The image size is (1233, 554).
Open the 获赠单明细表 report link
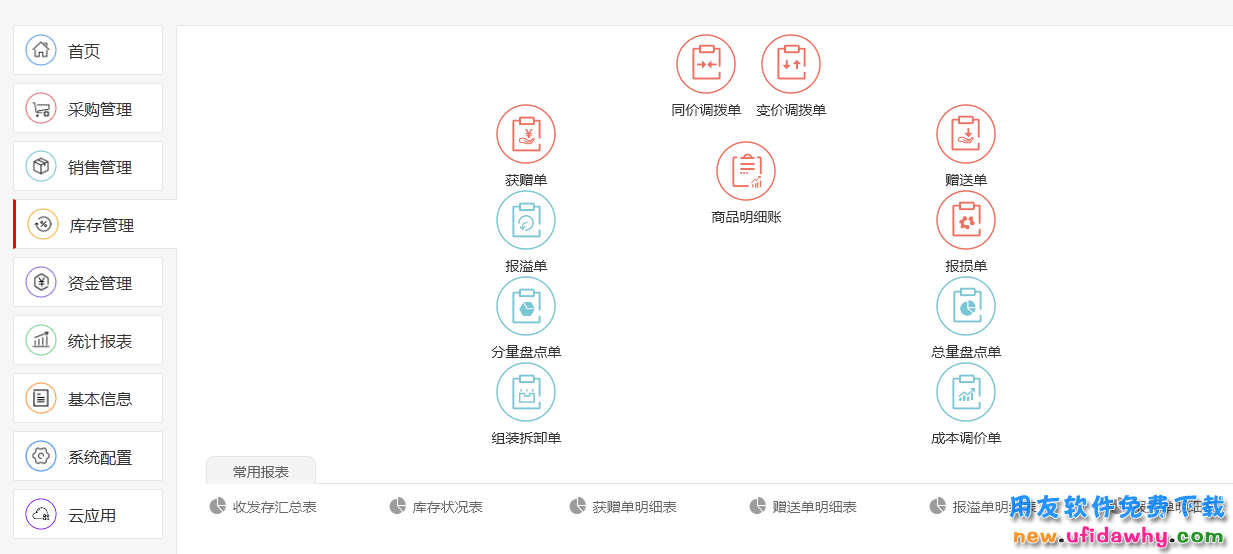coord(634,507)
